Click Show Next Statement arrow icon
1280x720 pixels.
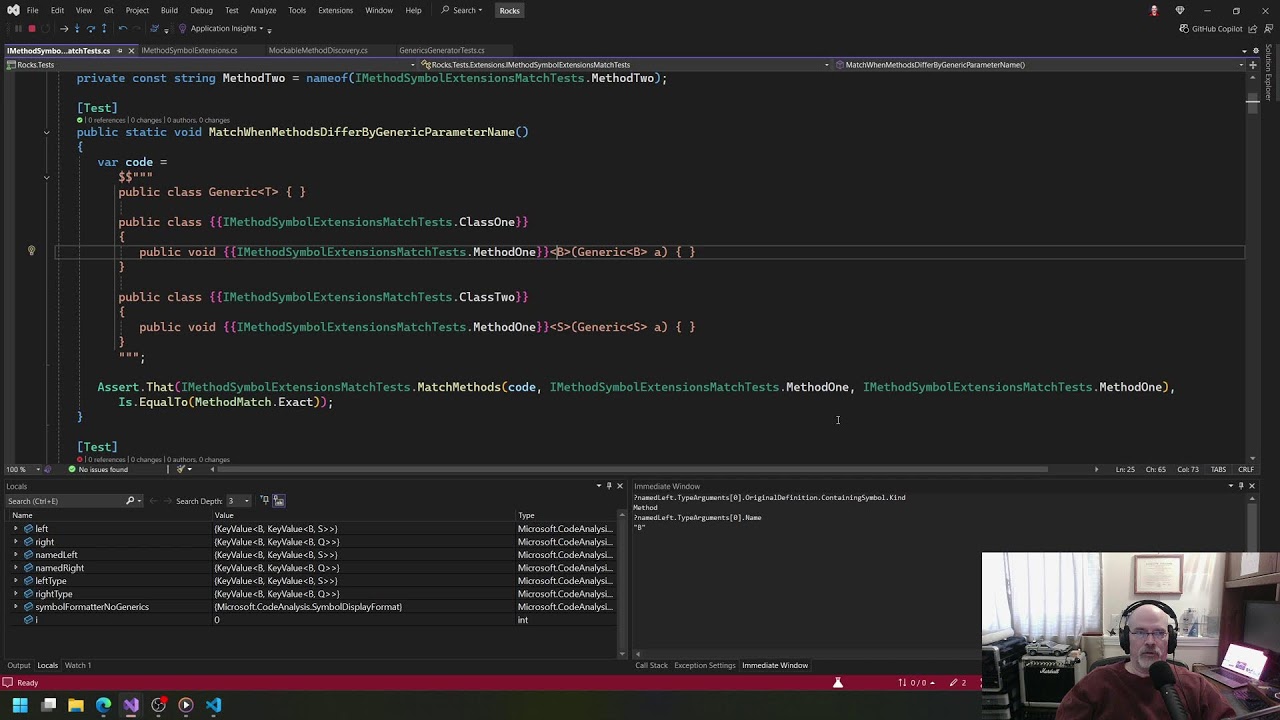pyautogui.click(x=64, y=29)
